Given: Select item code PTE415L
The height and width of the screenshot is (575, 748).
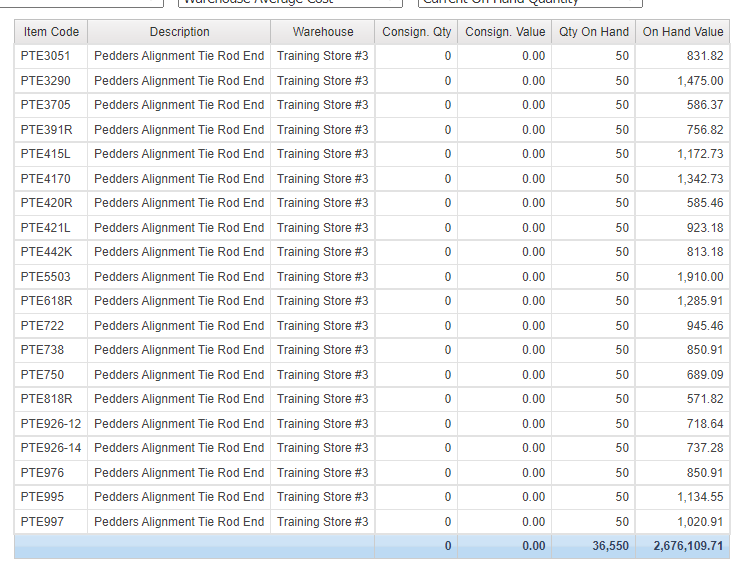Looking at the screenshot, I should coord(45,154).
